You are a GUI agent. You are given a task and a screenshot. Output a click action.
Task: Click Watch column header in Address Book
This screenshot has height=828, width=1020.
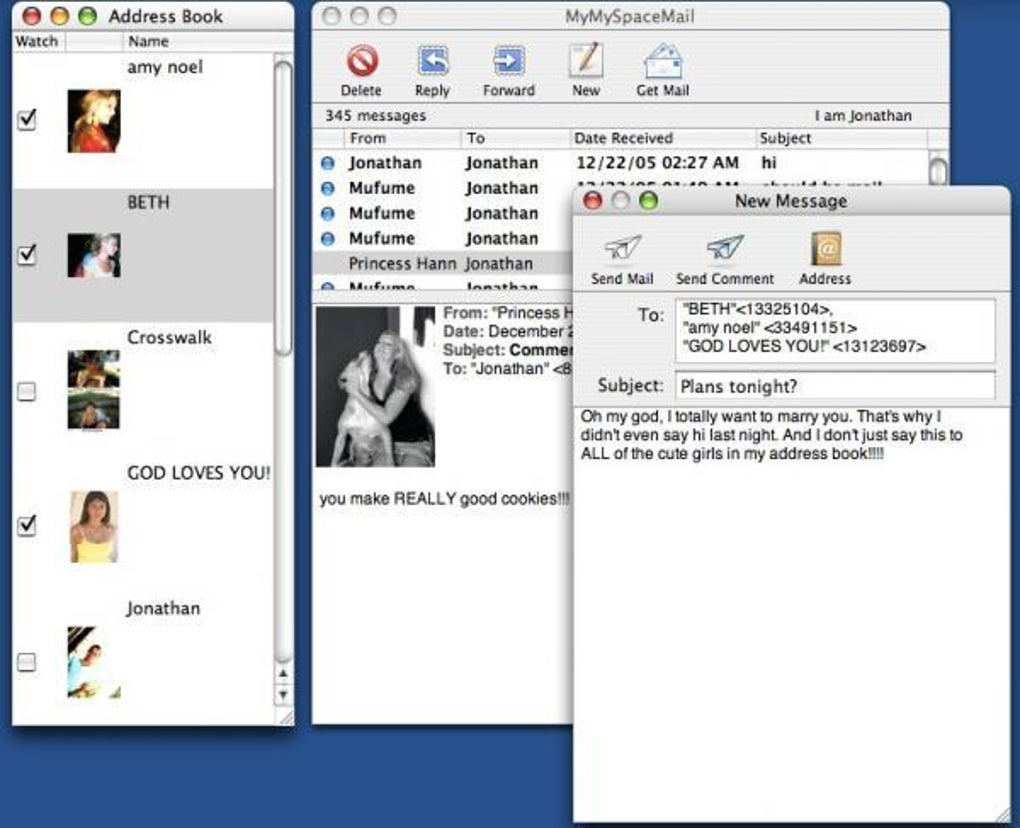click(x=38, y=42)
